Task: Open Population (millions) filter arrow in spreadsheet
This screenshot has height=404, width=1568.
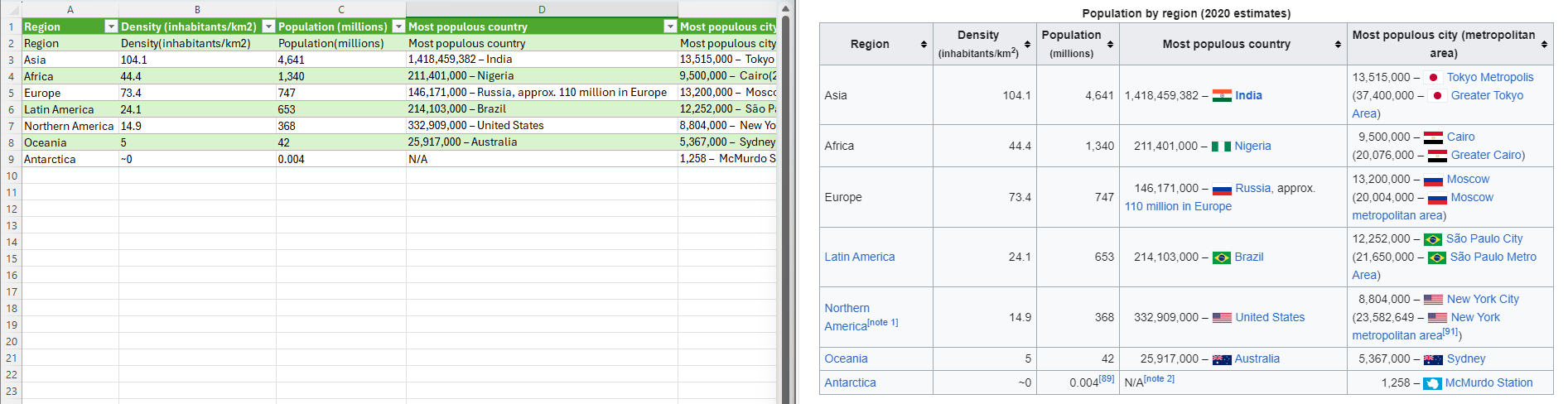Action: coord(398,26)
